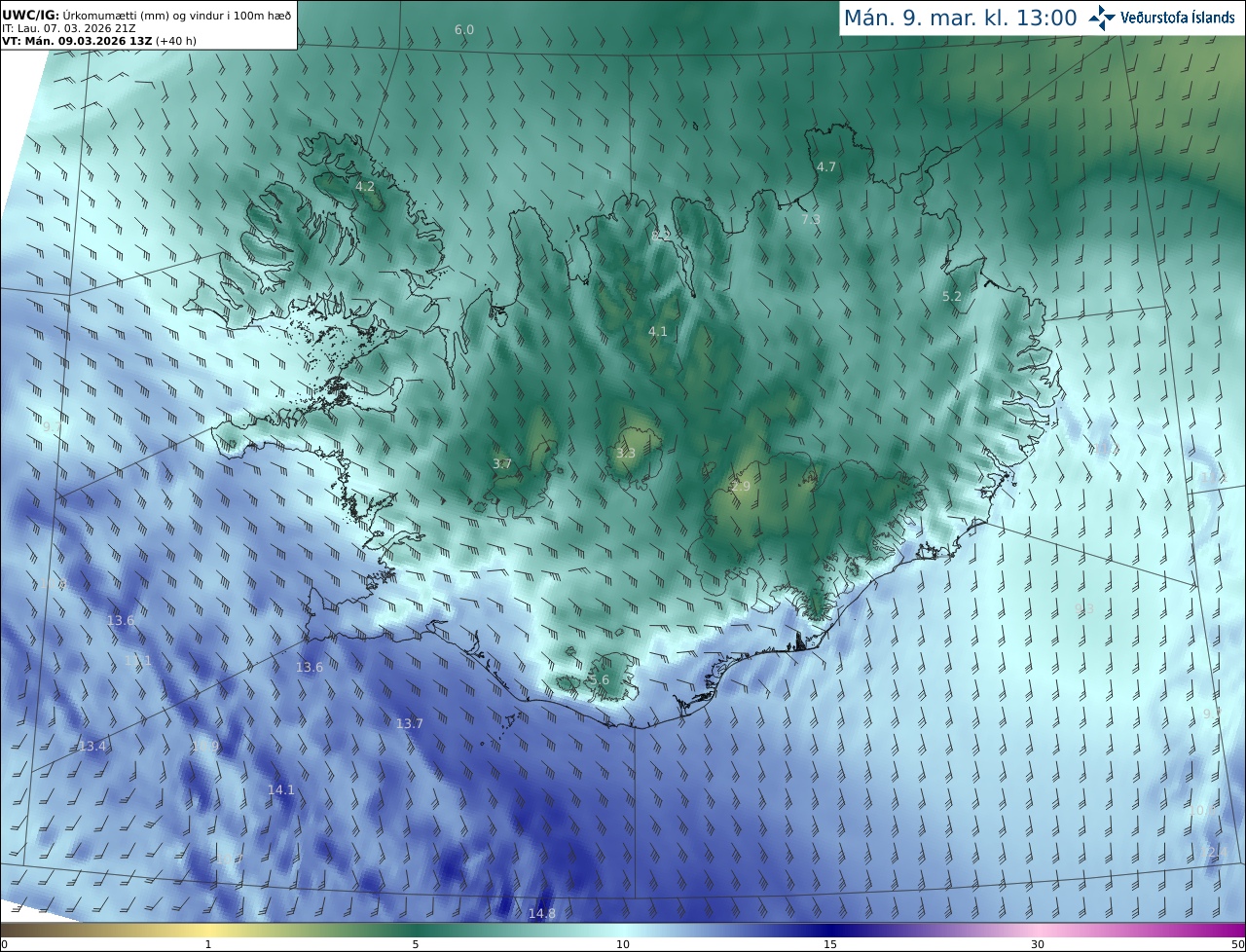
Task: Click the colour bar tick label 50
Action: (1238, 945)
